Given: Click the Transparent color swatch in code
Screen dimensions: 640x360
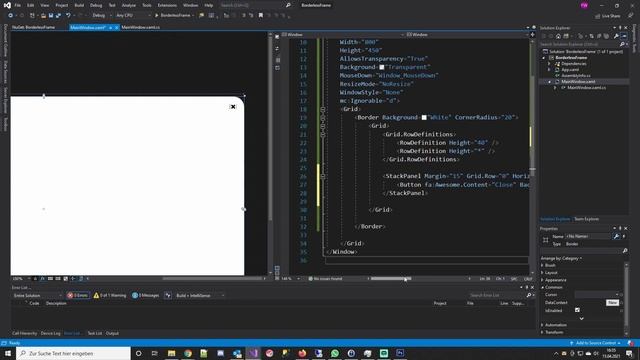Looking at the screenshot, I should pos(382,67).
